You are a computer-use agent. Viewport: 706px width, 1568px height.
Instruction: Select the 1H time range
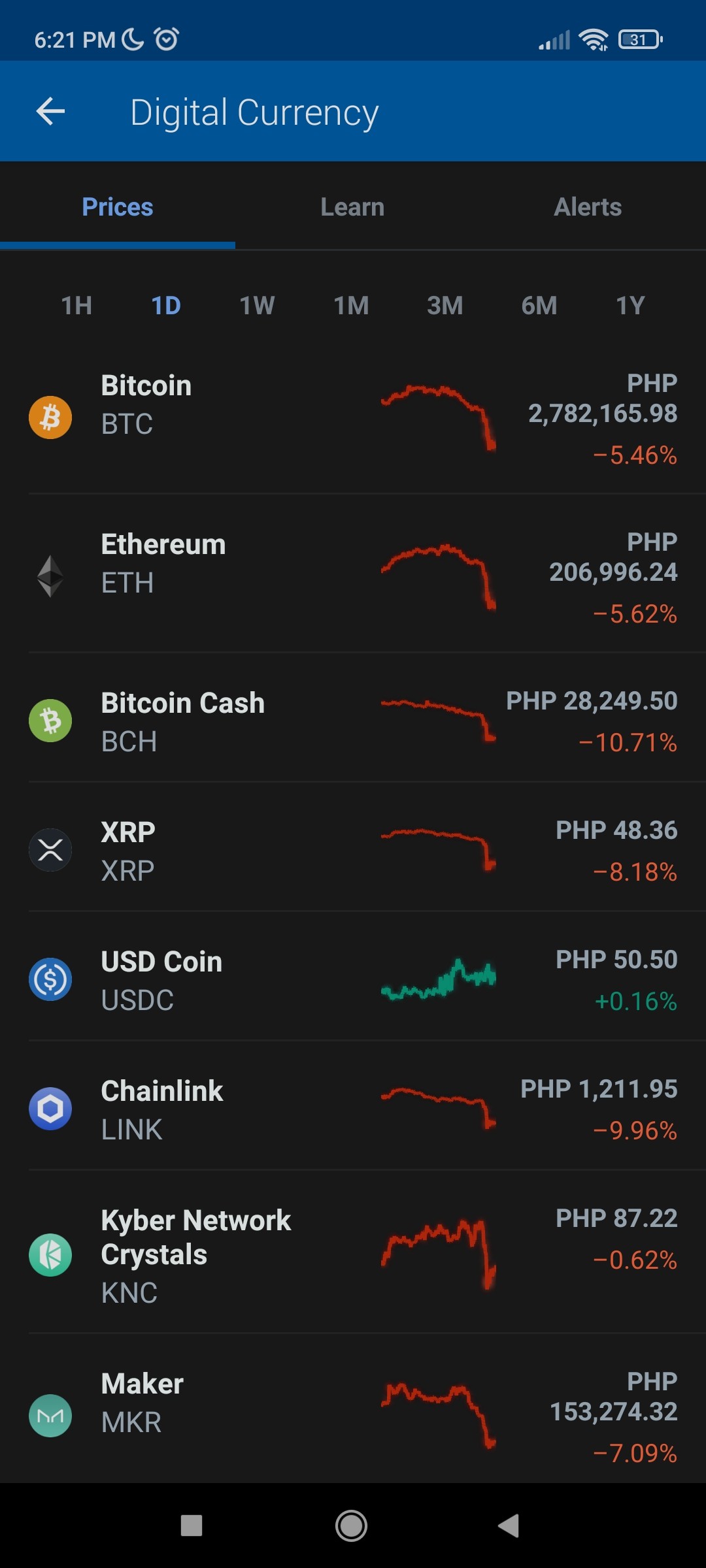[76, 306]
